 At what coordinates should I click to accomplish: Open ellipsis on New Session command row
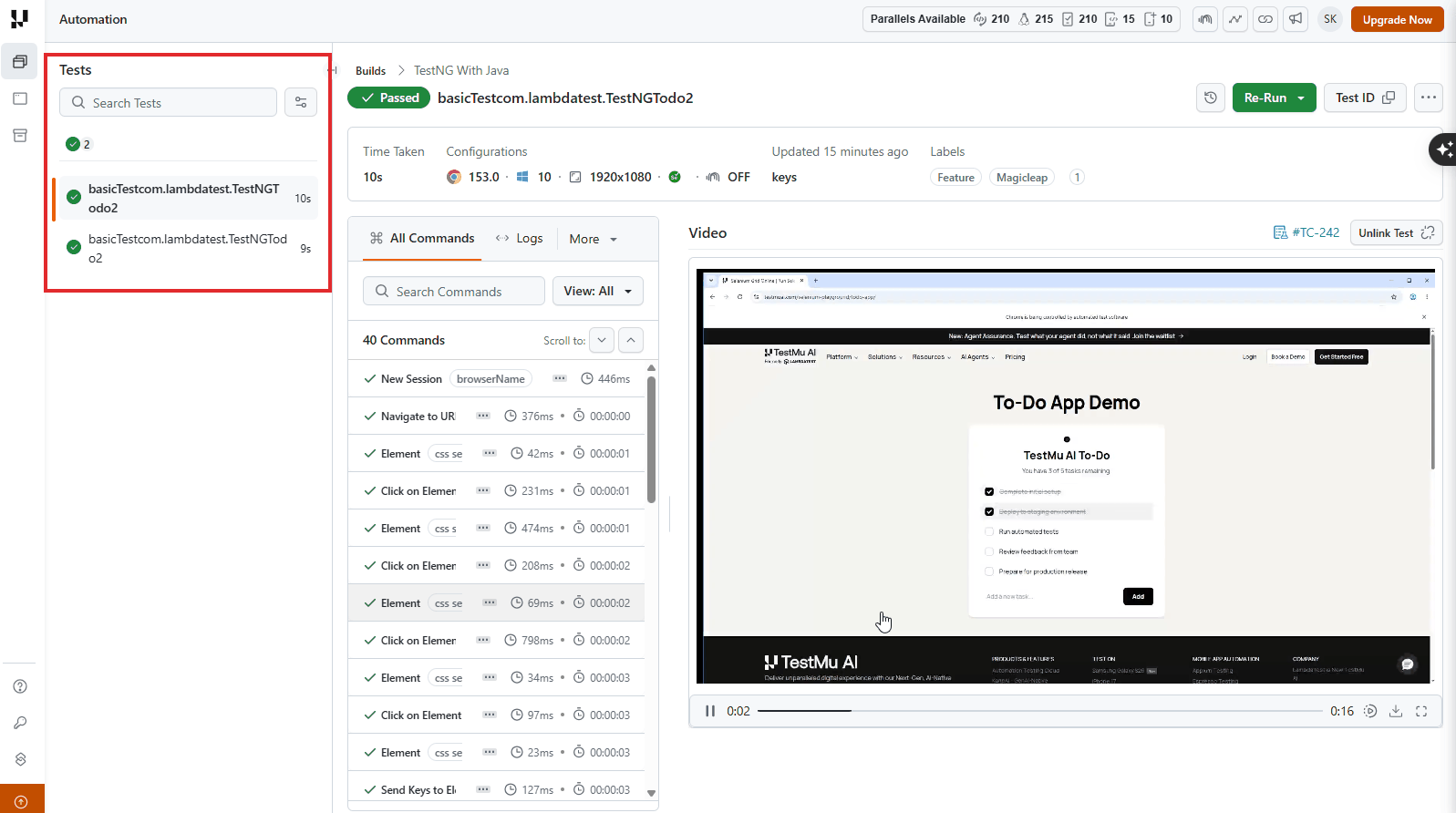point(560,378)
